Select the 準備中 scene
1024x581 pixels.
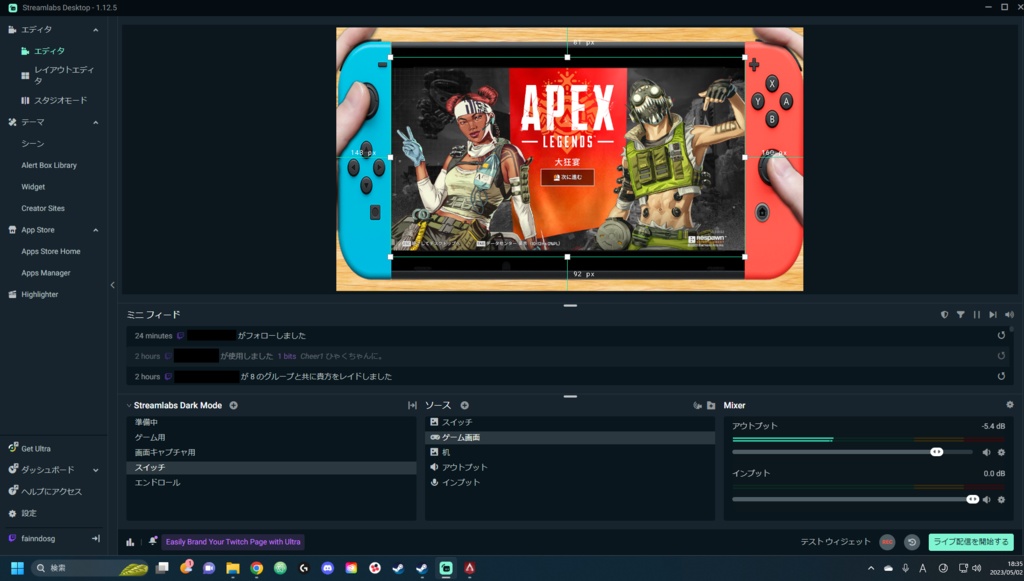click(x=271, y=422)
